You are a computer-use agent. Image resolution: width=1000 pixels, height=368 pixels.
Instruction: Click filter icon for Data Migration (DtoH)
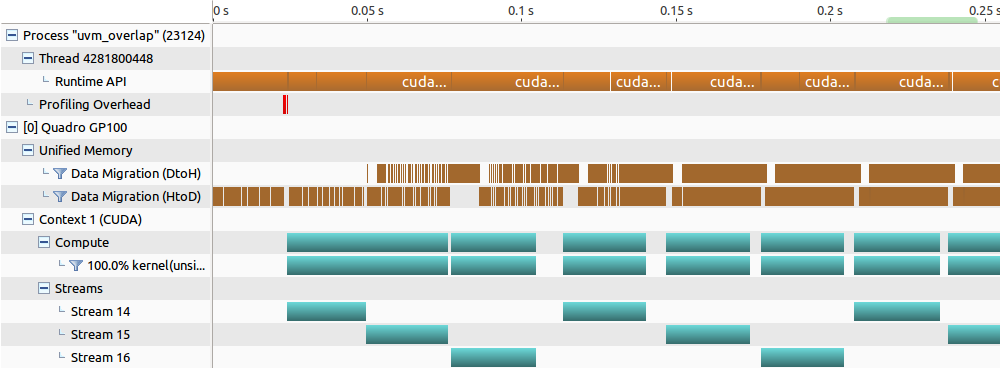(60, 173)
